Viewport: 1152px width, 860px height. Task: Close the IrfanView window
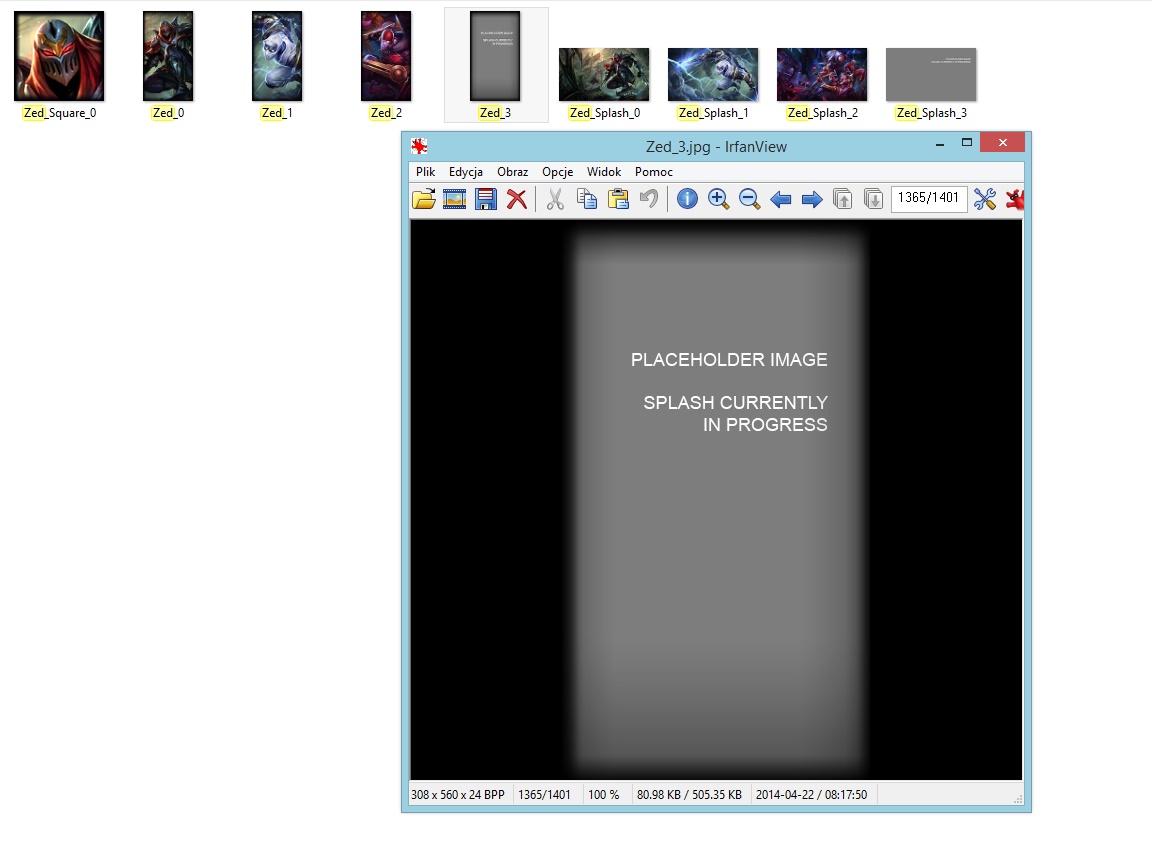1003,142
